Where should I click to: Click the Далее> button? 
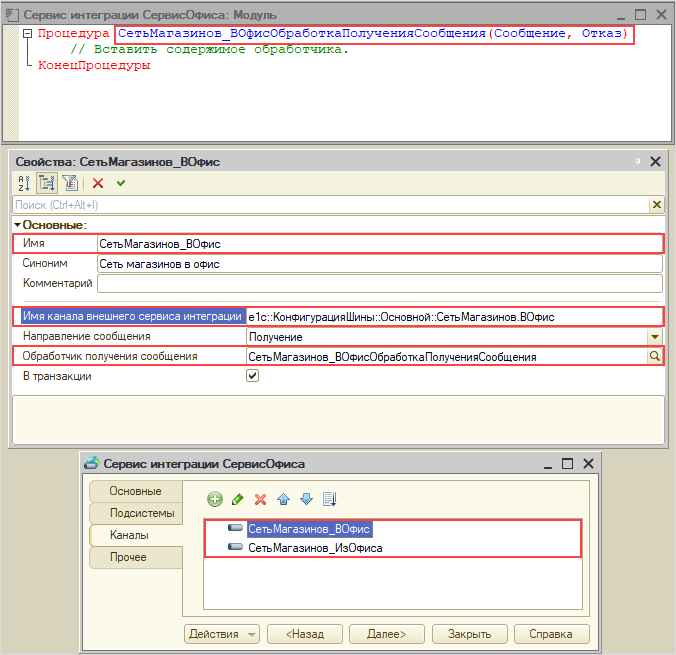pos(387,634)
